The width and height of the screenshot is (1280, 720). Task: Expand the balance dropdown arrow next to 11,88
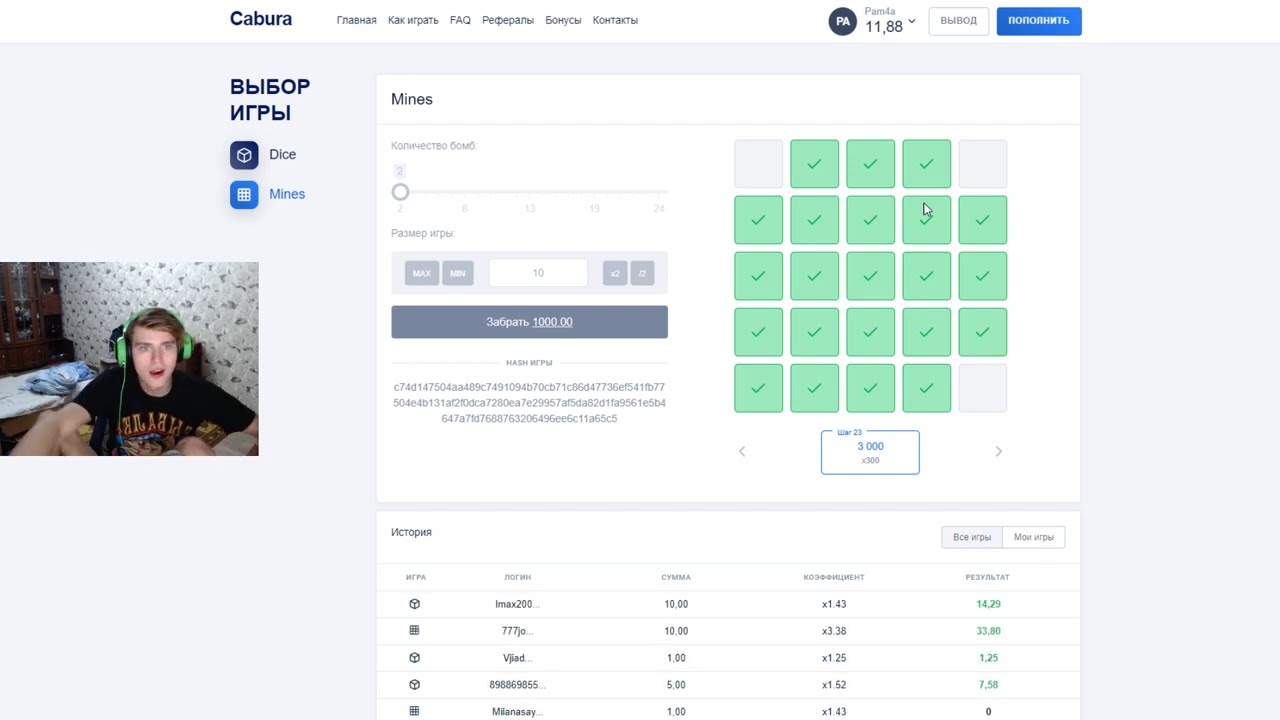(x=912, y=21)
